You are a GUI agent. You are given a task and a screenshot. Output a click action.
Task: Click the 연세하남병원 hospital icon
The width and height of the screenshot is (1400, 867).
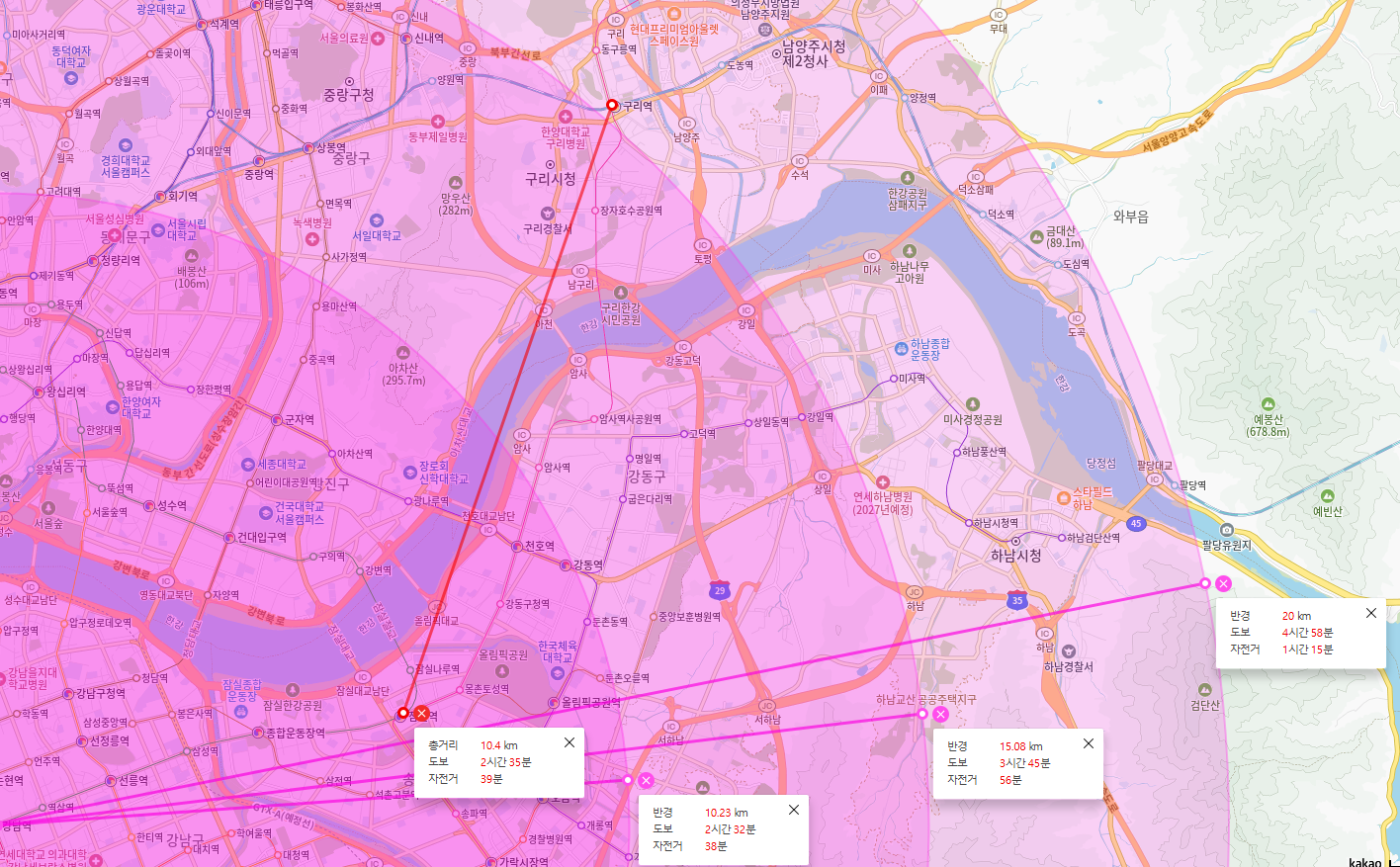click(883, 482)
